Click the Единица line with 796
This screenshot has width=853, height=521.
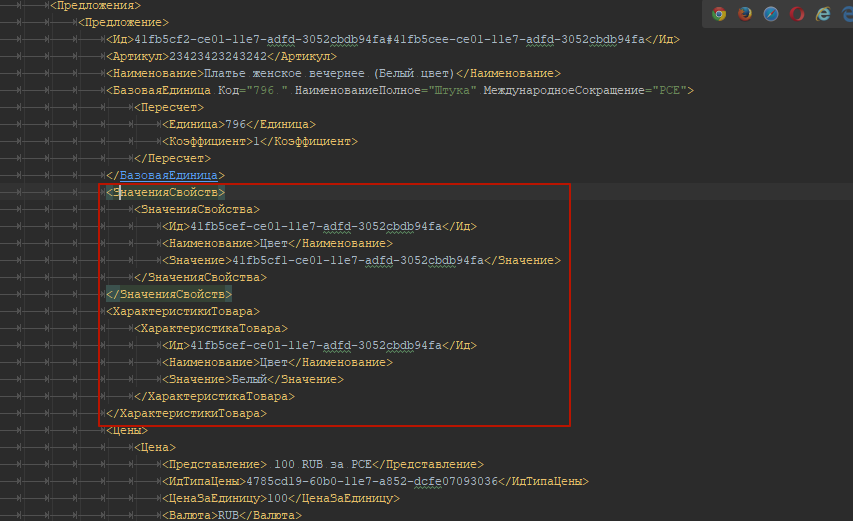tap(239, 124)
